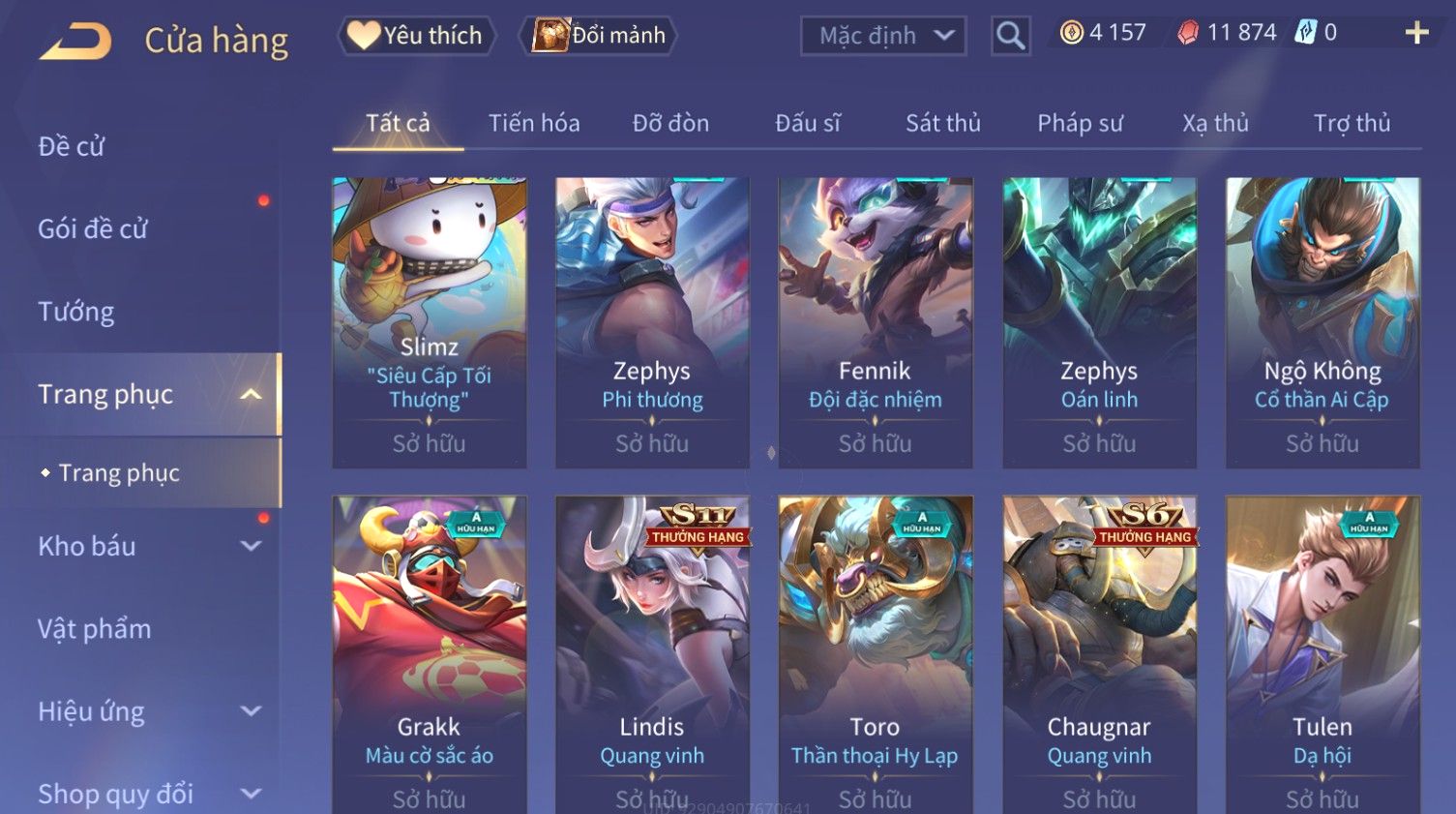Tap the plus icon to add currency
The image size is (1456, 814).
pos(1416,34)
